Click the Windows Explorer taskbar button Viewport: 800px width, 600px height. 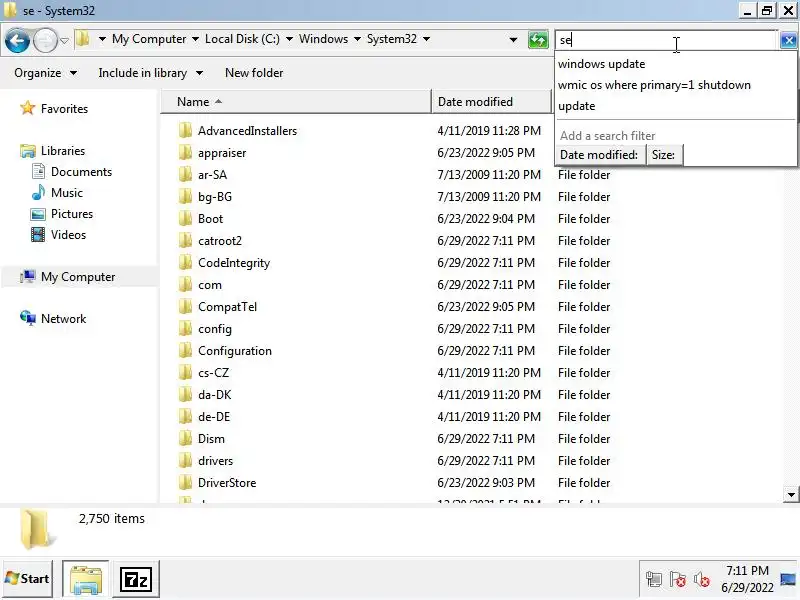coord(86,579)
